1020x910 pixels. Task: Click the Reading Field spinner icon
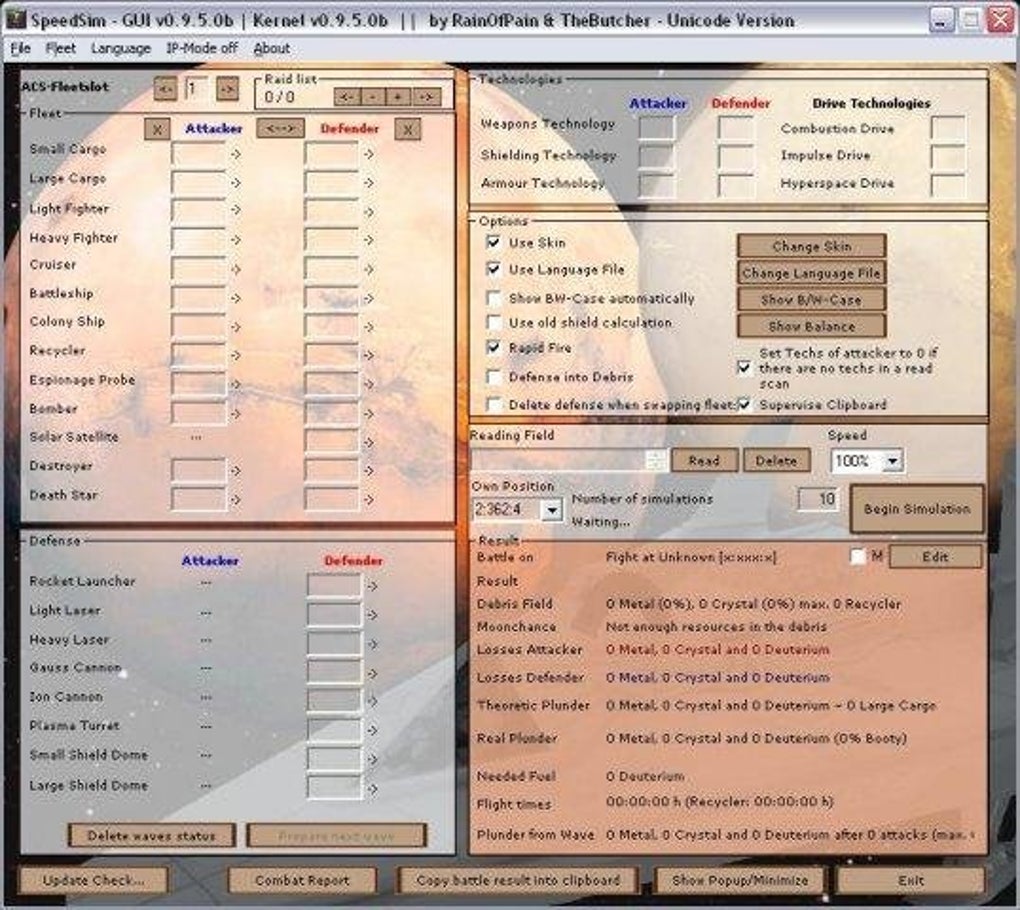(657, 459)
